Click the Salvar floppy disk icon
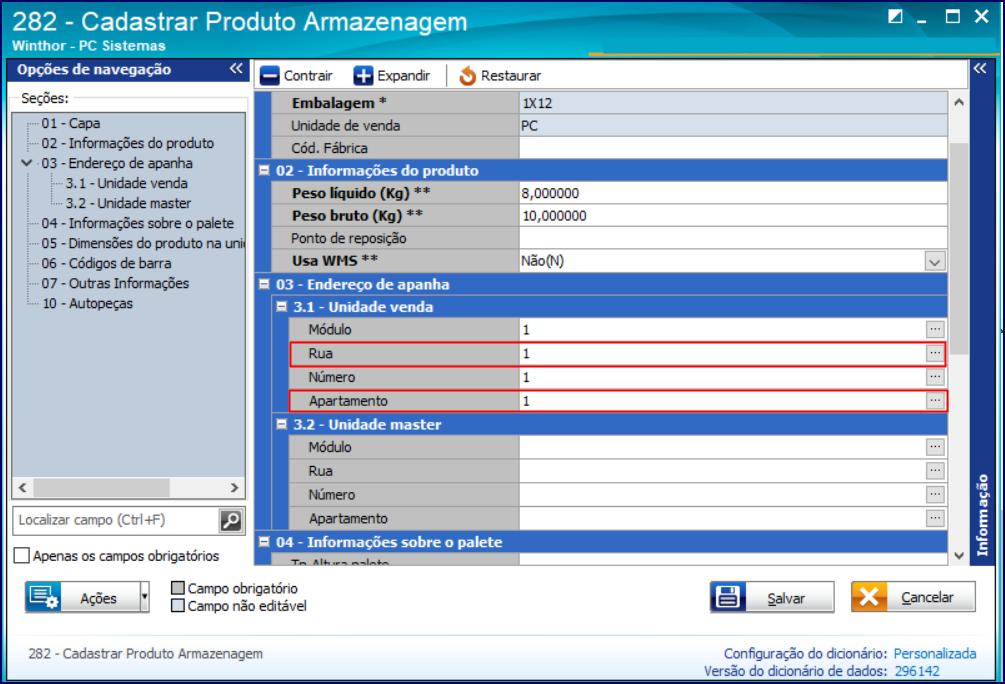Screen dimensions: 1005x684 tap(728, 597)
